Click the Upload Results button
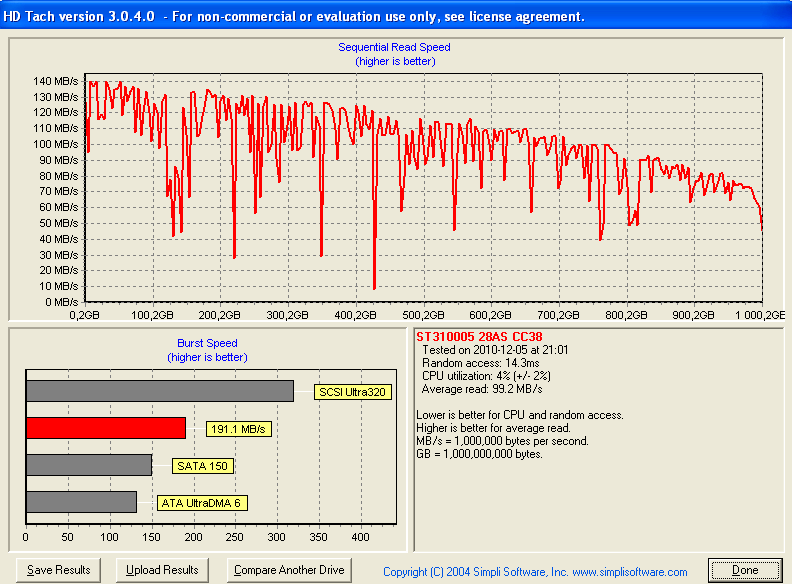Screen dimensions: 792x584 pyautogui.click(x=162, y=570)
